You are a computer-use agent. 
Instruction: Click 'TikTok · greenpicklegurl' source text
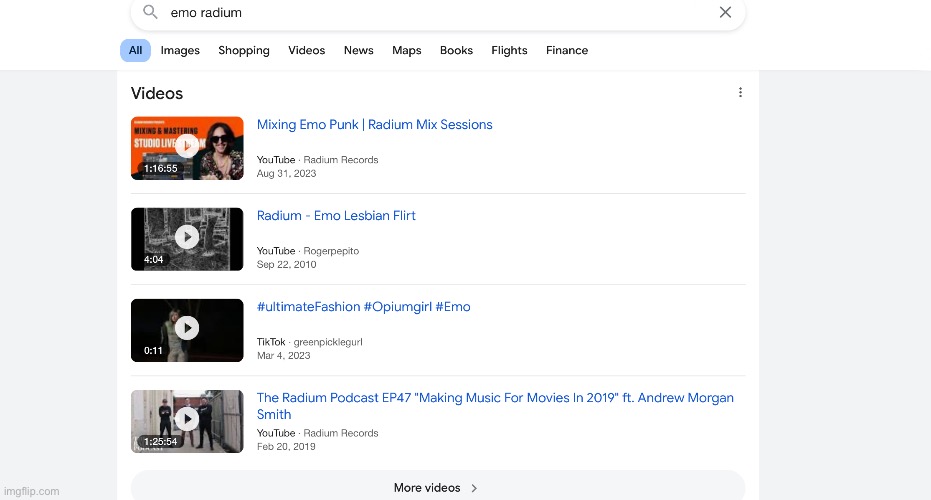309,342
